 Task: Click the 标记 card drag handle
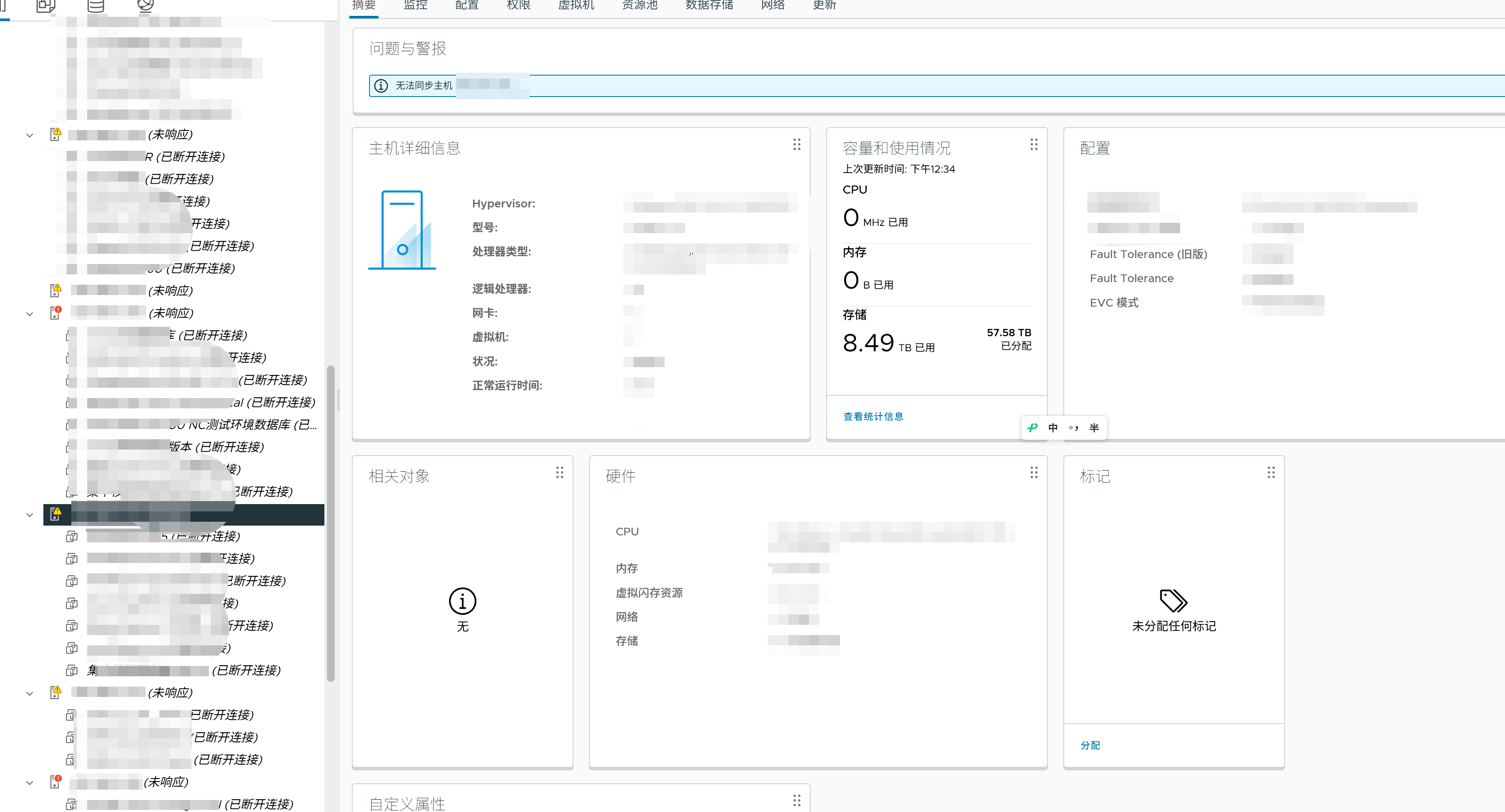click(x=1271, y=472)
